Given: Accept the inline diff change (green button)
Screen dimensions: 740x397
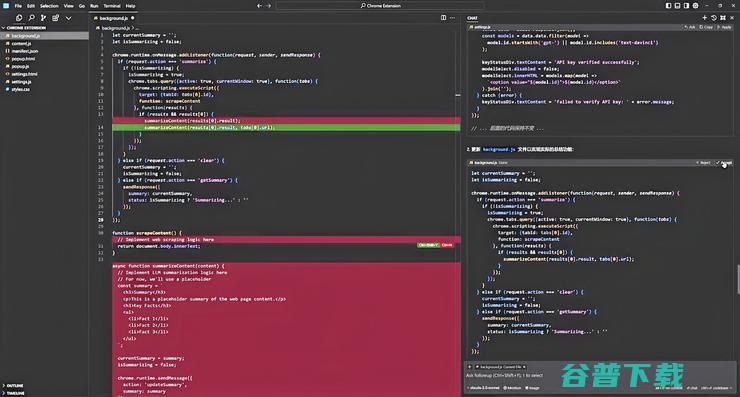Looking at the screenshot, I should [x=428, y=245].
